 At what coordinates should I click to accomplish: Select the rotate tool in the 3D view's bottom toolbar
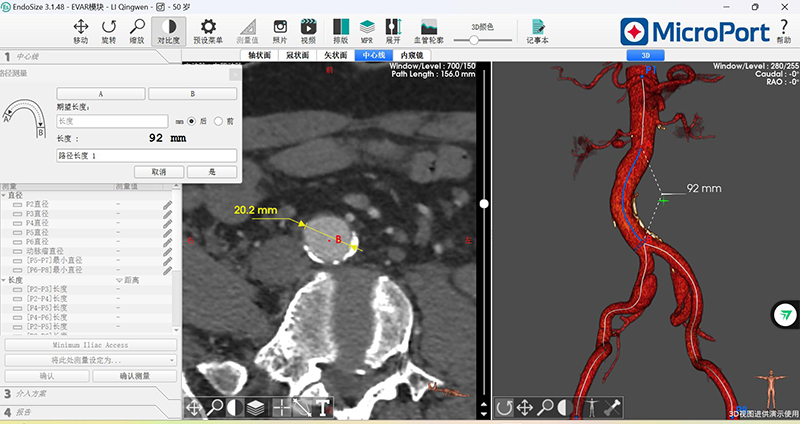[504, 408]
